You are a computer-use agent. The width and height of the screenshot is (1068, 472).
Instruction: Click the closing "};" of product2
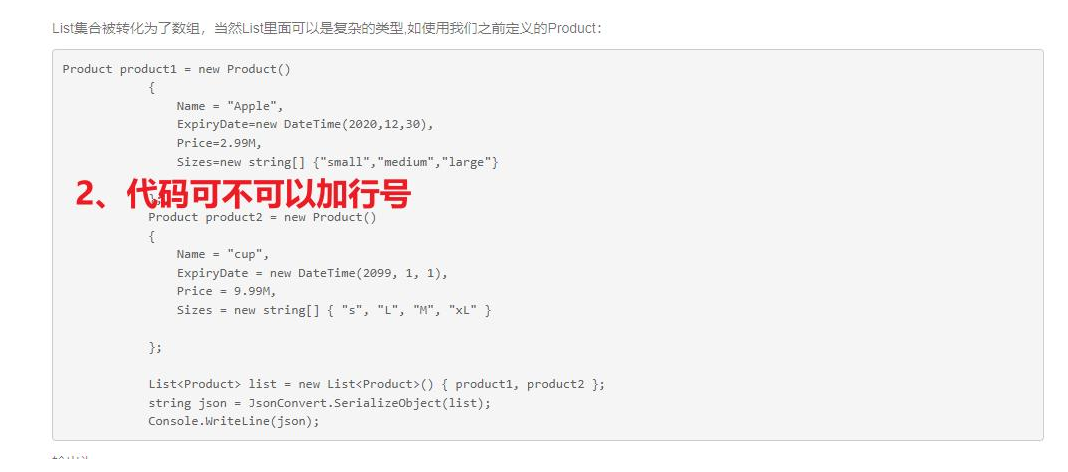(x=155, y=347)
